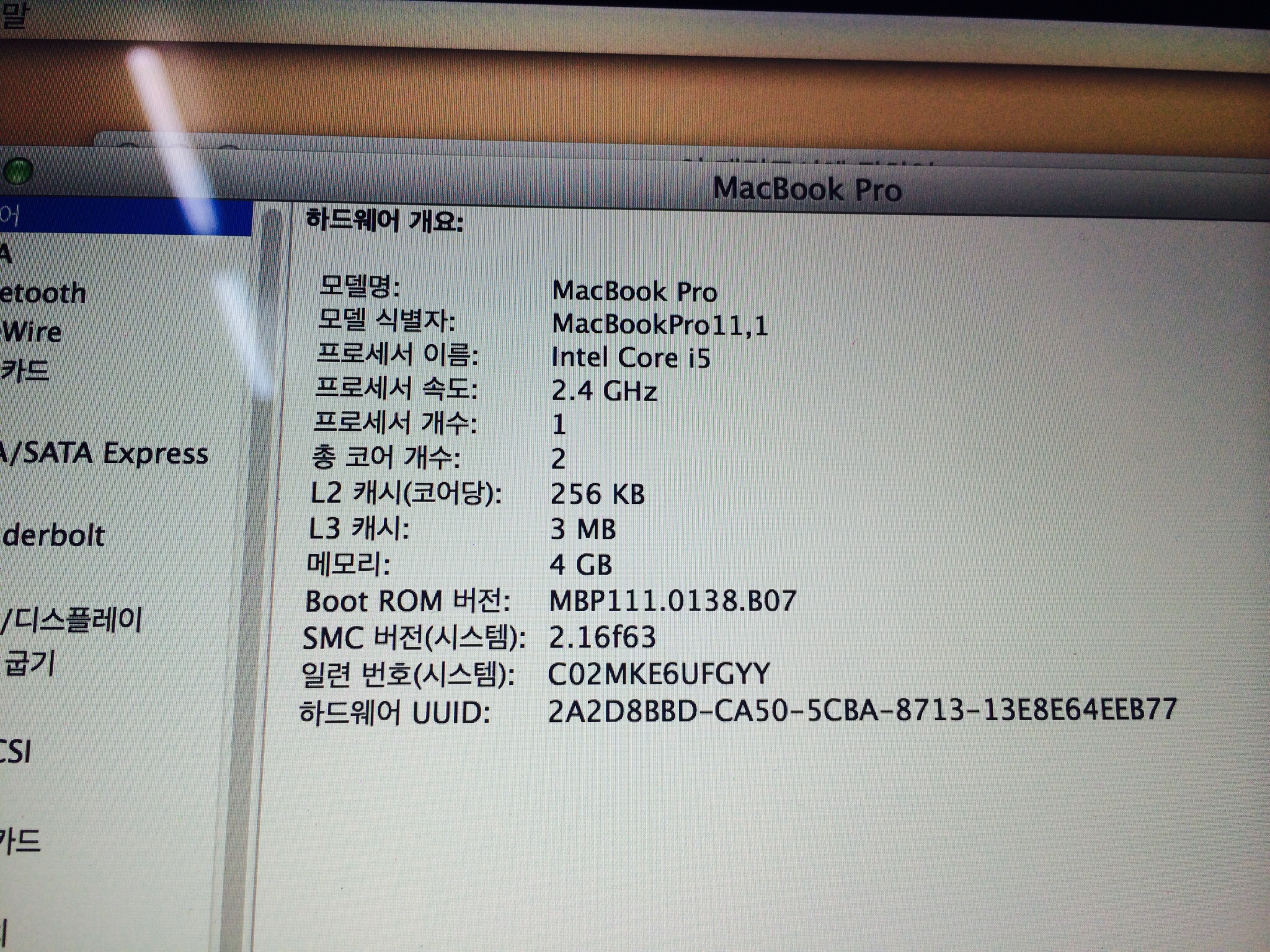
Task: Select Thunderbolt in the sidebar
Action: pos(53,535)
